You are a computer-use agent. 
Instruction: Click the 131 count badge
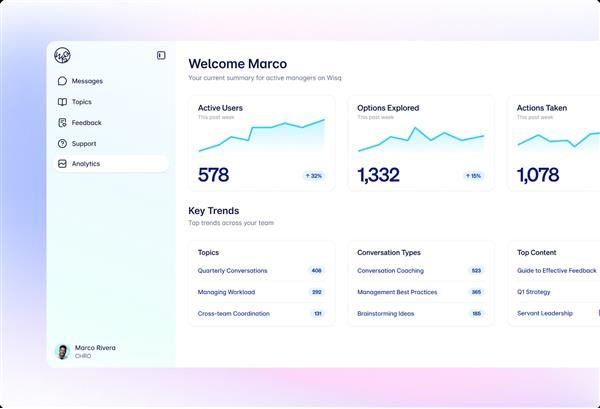pyautogui.click(x=318, y=314)
